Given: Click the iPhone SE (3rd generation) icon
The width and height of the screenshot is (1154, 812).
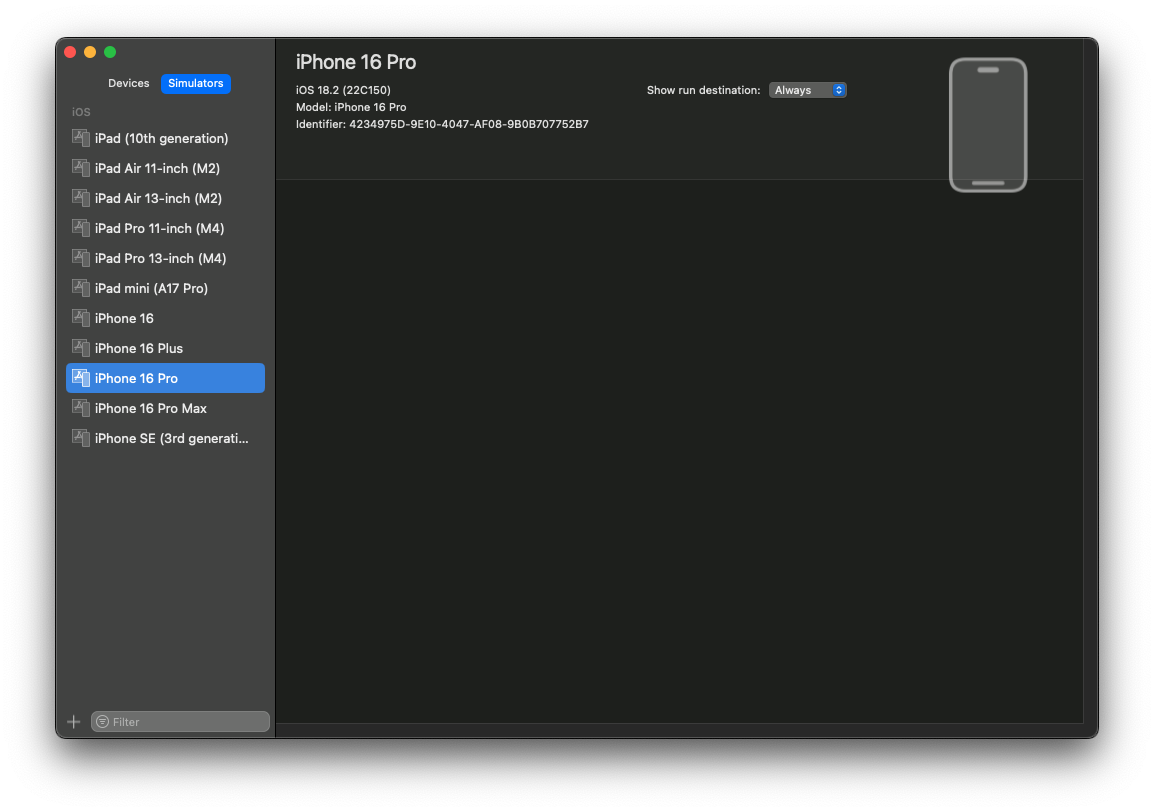Looking at the screenshot, I should [x=80, y=438].
